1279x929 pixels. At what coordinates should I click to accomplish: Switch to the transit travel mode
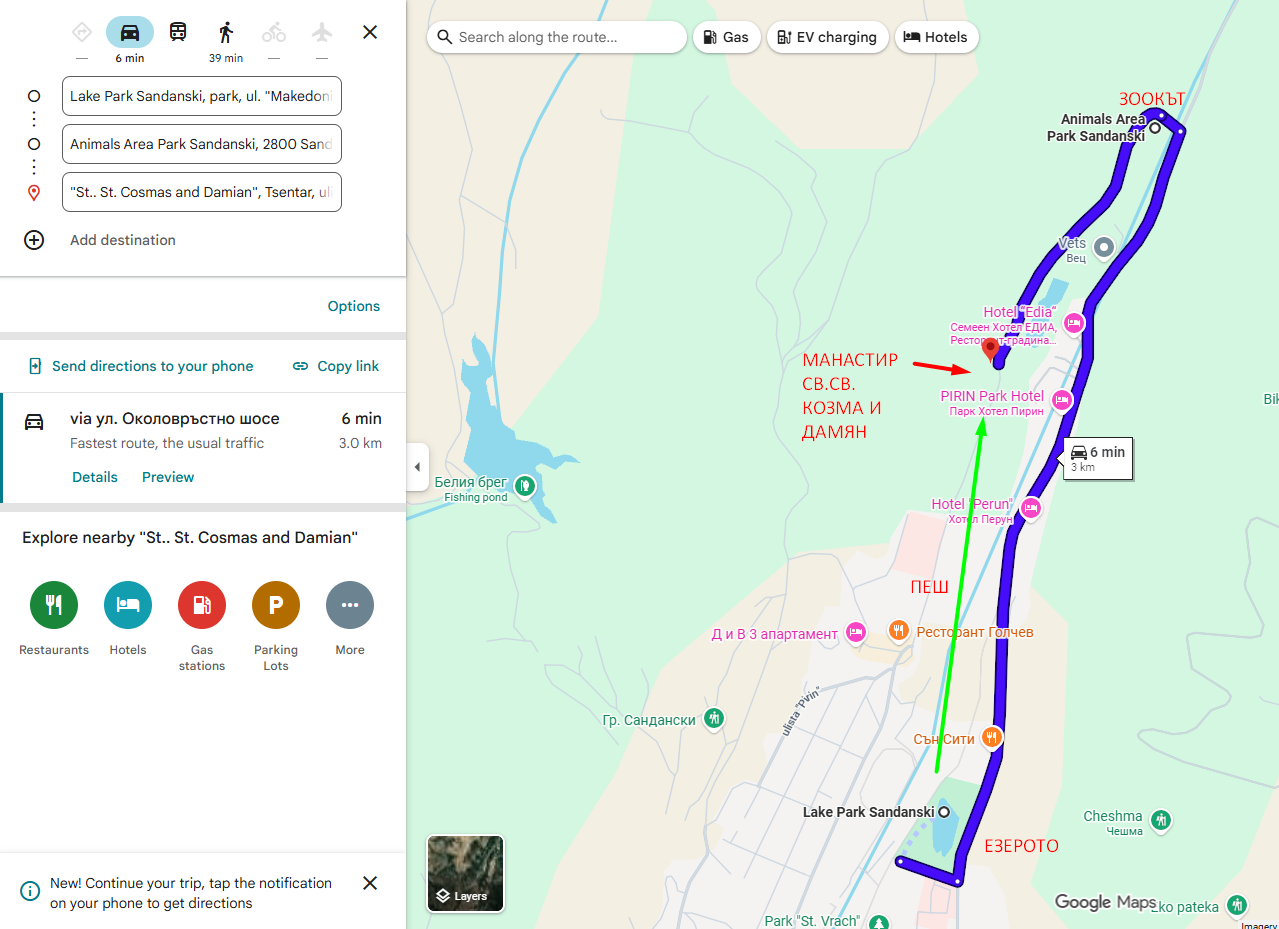(x=178, y=32)
